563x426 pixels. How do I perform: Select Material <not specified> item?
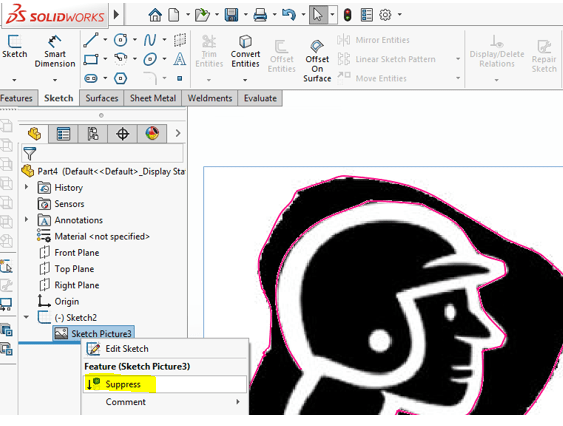click(93, 236)
